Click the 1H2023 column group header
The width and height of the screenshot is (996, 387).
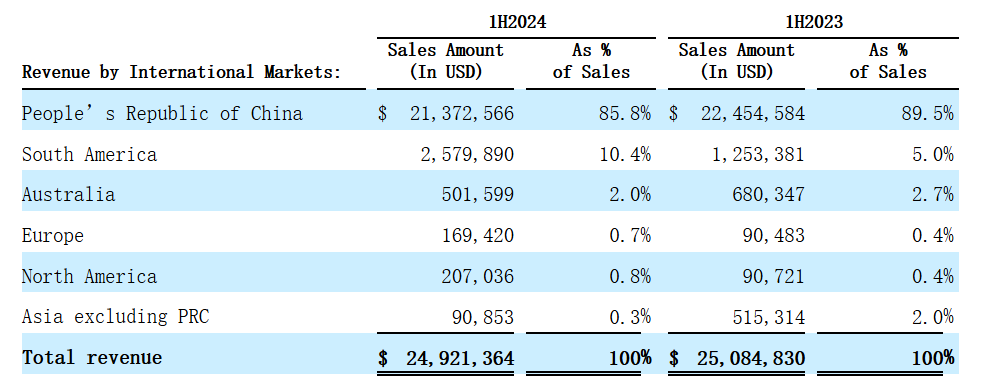pos(813,22)
